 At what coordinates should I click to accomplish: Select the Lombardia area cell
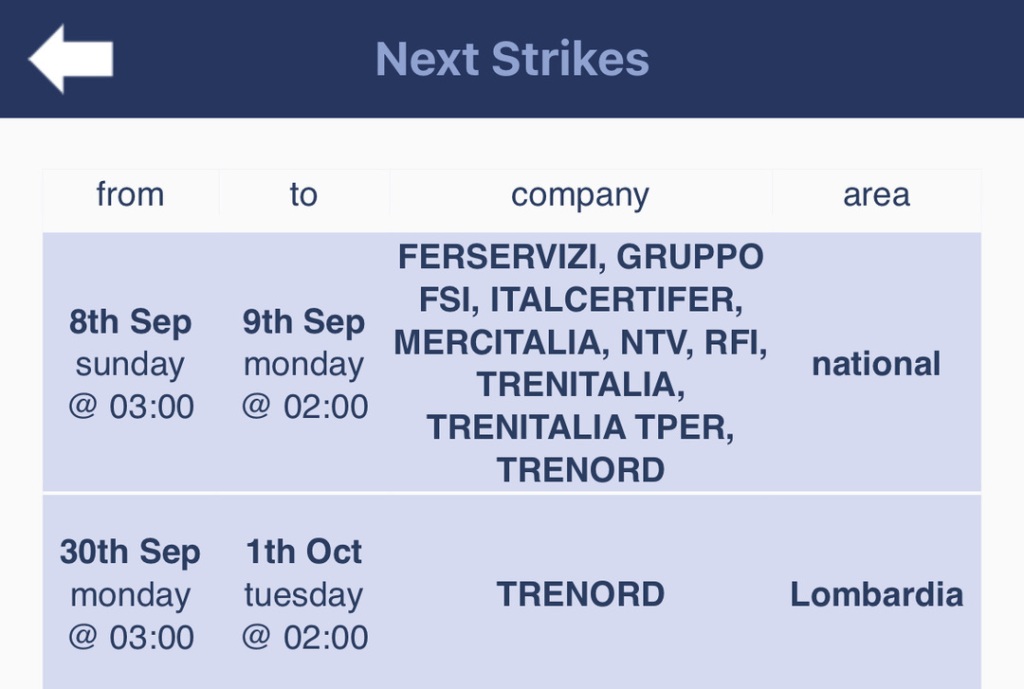pyautogui.click(x=876, y=594)
